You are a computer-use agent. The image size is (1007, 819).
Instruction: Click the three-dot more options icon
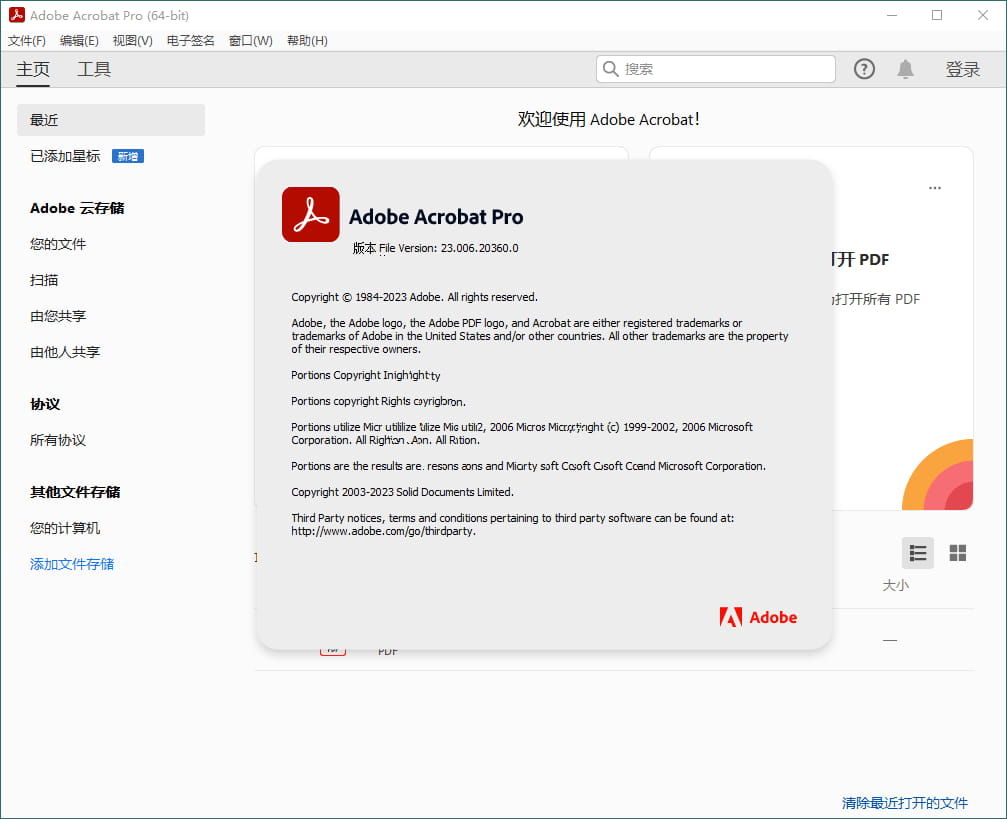click(x=935, y=188)
